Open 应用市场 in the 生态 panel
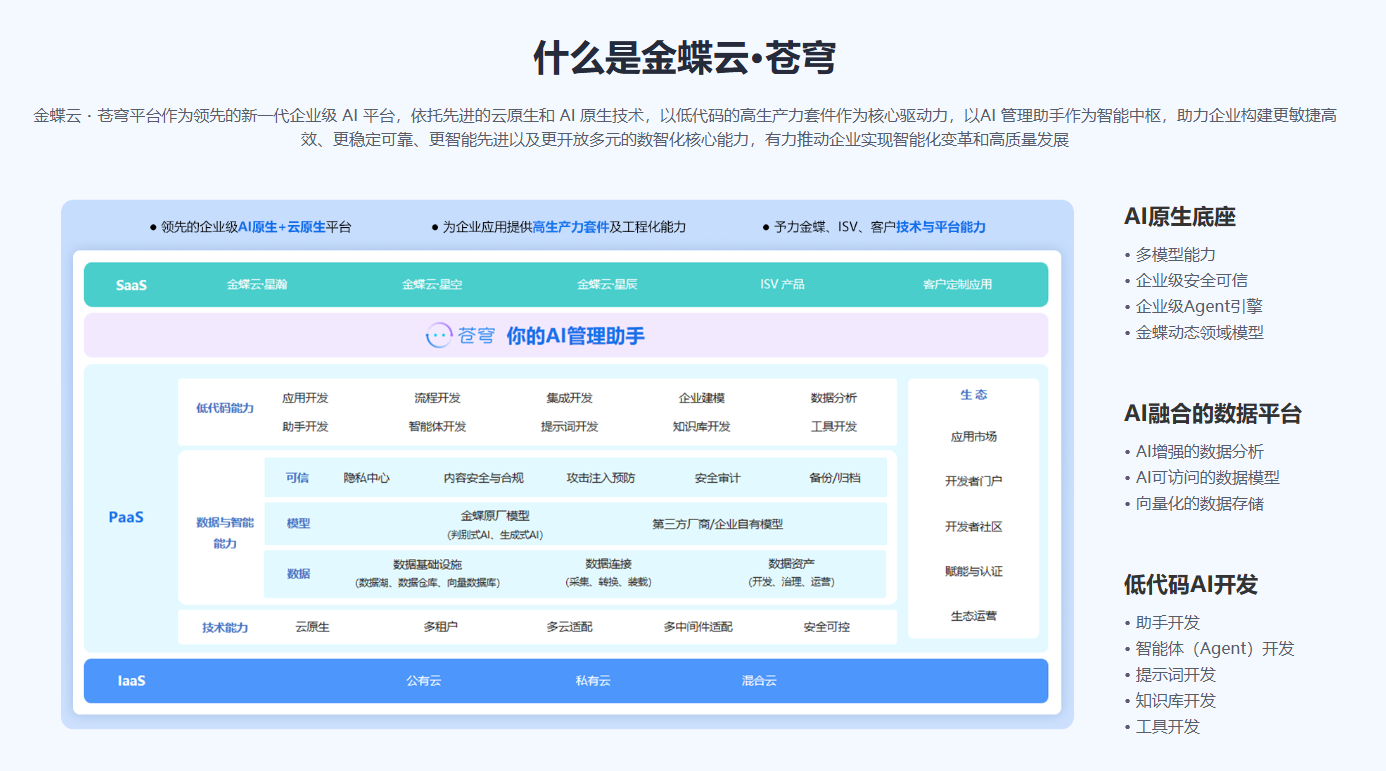1386x771 pixels. coord(973,436)
